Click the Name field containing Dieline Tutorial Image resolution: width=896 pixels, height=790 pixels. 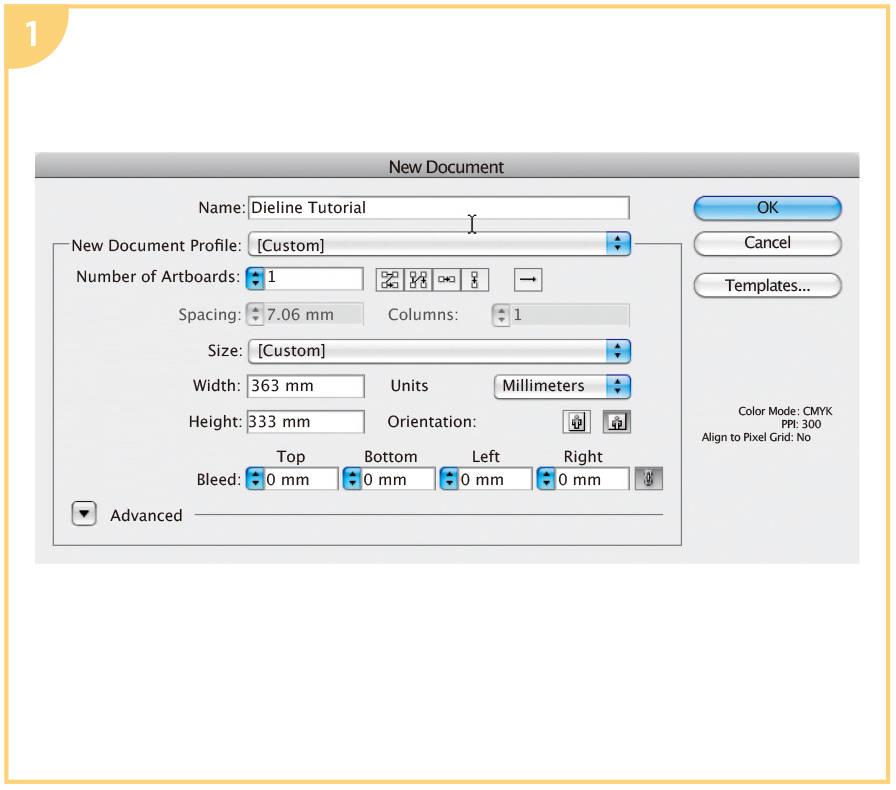tap(440, 207)
